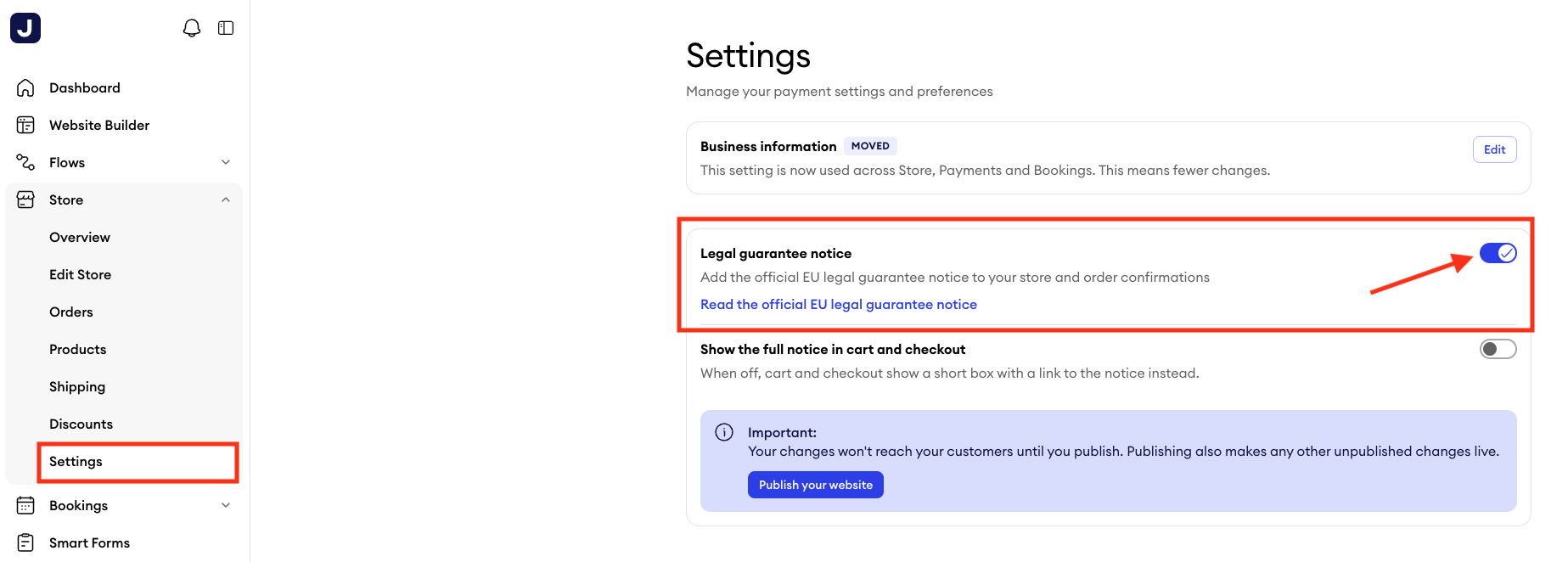Open Shipping settings
This screenshot has height=562, width=1568.
[x=77, y=386]
